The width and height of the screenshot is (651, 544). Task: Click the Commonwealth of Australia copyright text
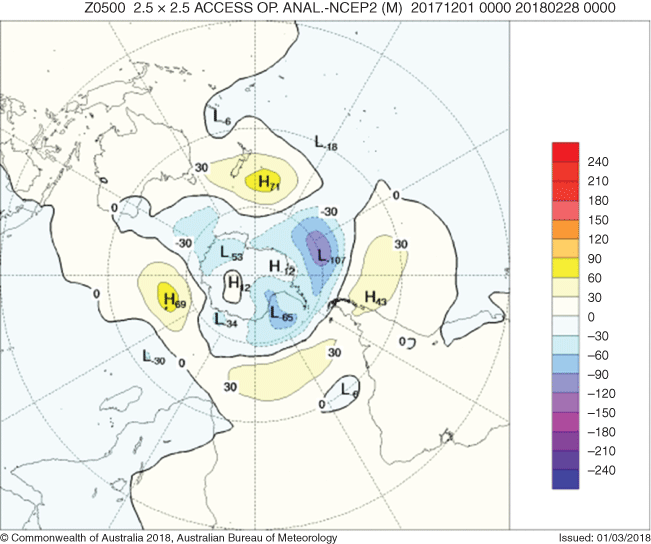point(169,537)
